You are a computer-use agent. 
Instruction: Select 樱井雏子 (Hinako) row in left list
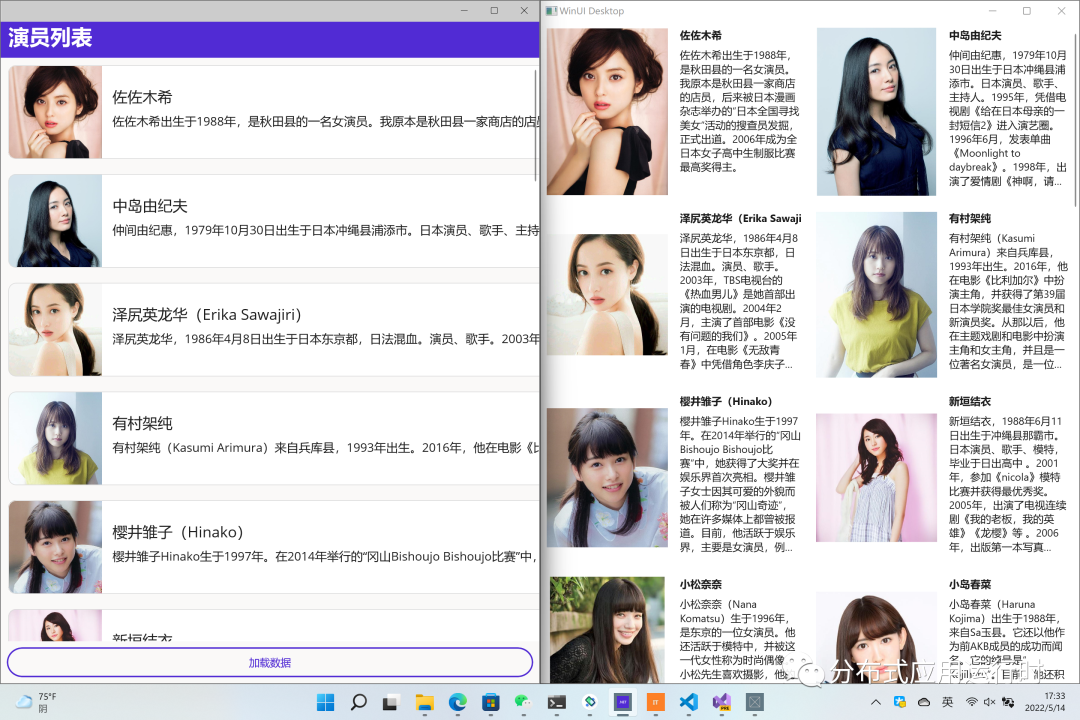(x=273, y=547)
